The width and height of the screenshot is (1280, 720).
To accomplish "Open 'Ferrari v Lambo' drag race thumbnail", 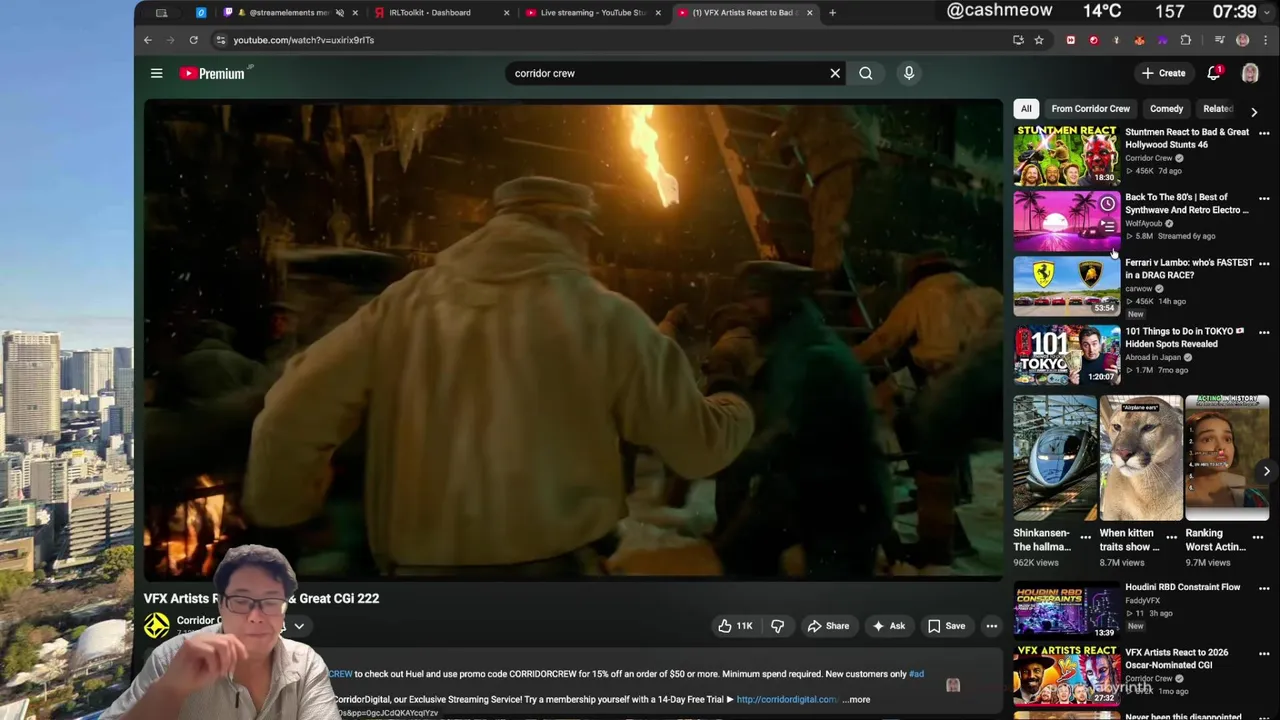I will (x=1067, y=286).
